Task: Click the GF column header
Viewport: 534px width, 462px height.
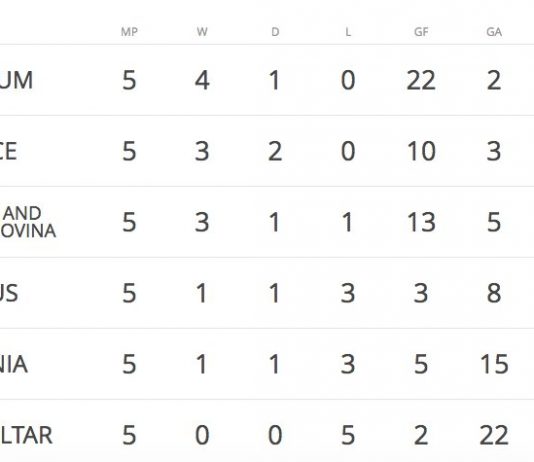Action: tap(421, 32)
